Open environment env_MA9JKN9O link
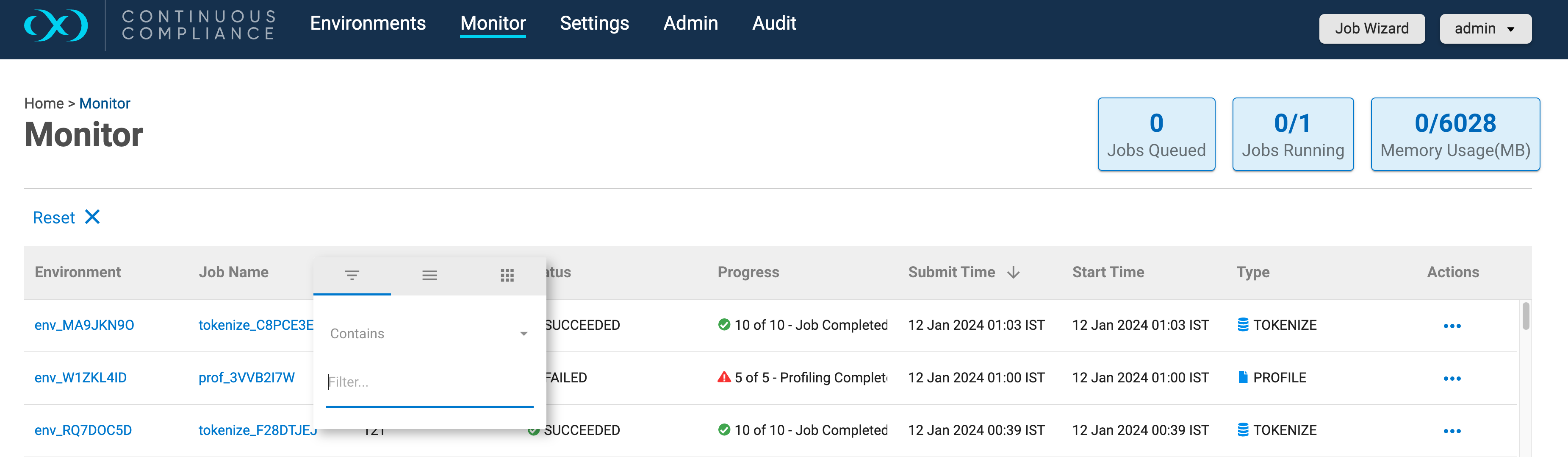This screenshot has width=1568, height=457. 84,325
